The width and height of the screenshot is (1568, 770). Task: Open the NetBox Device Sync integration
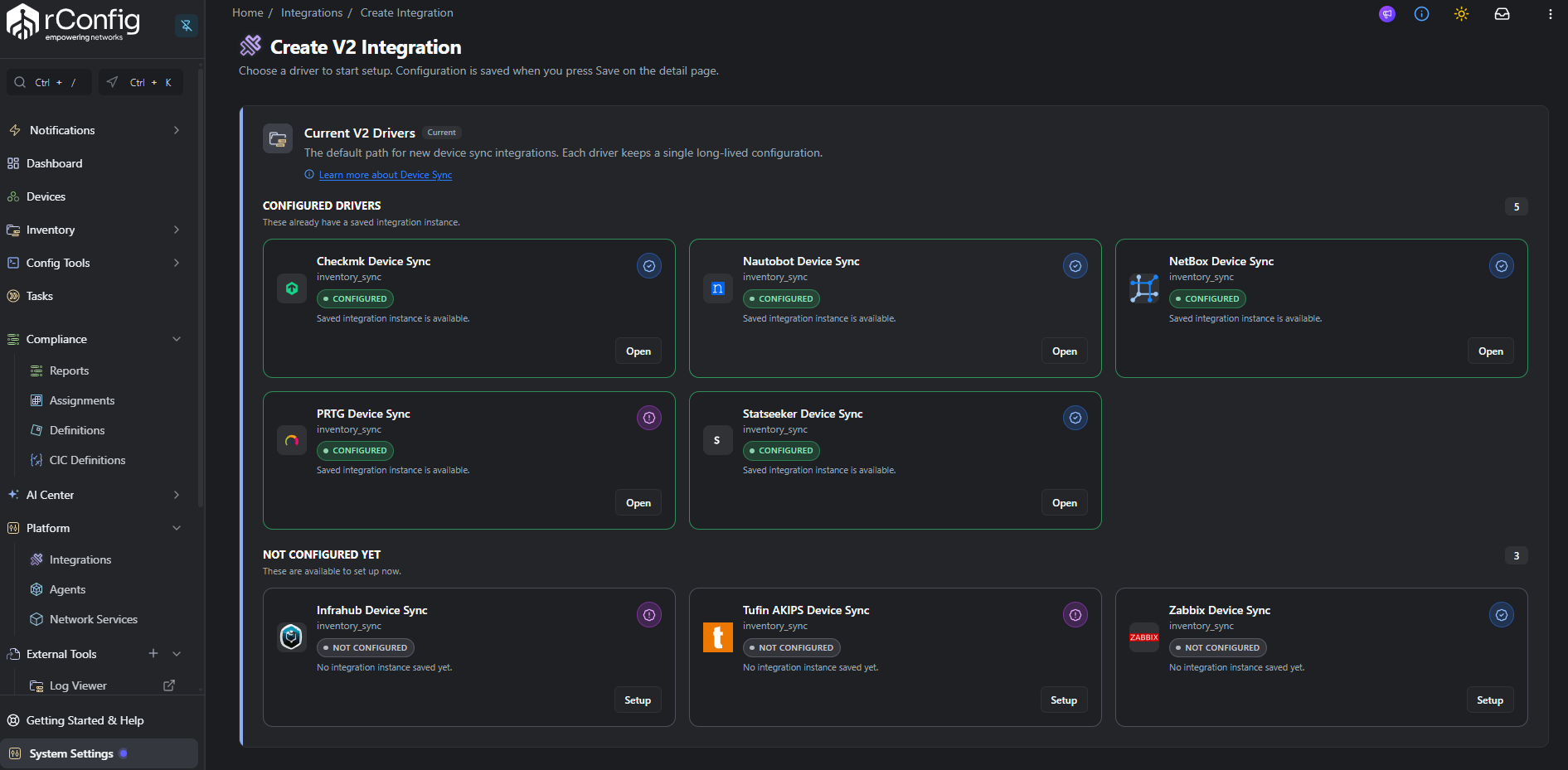pos(1491,351)
